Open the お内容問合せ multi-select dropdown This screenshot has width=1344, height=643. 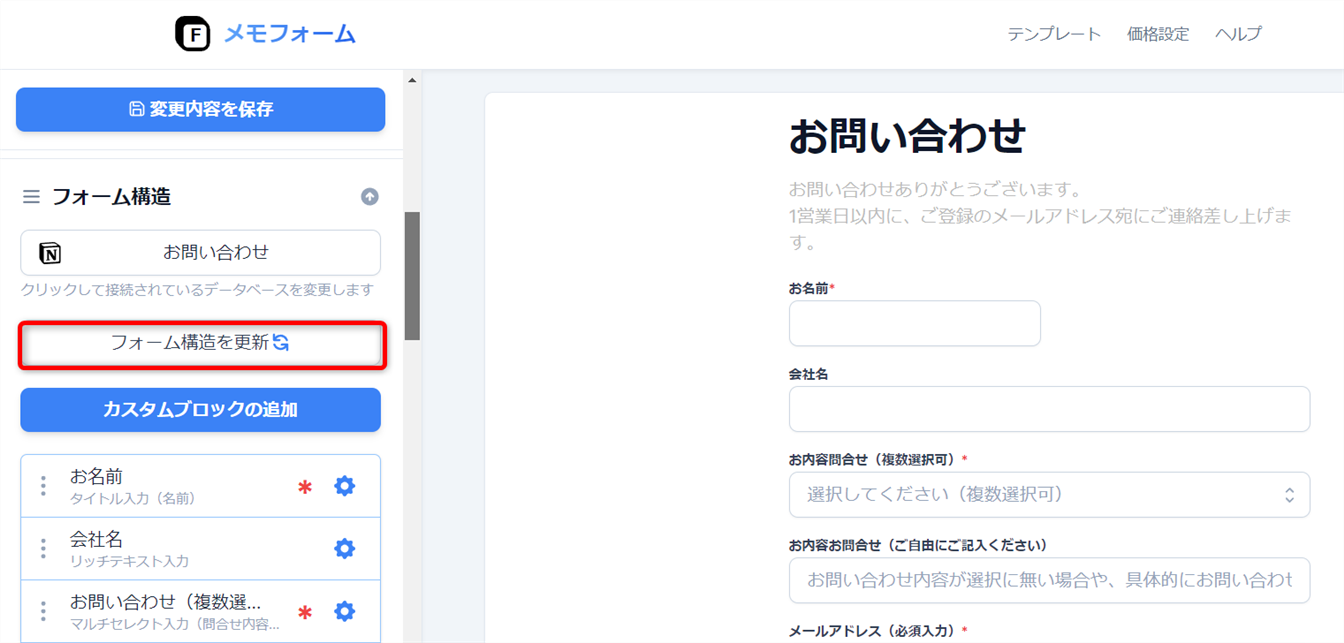1049,495
